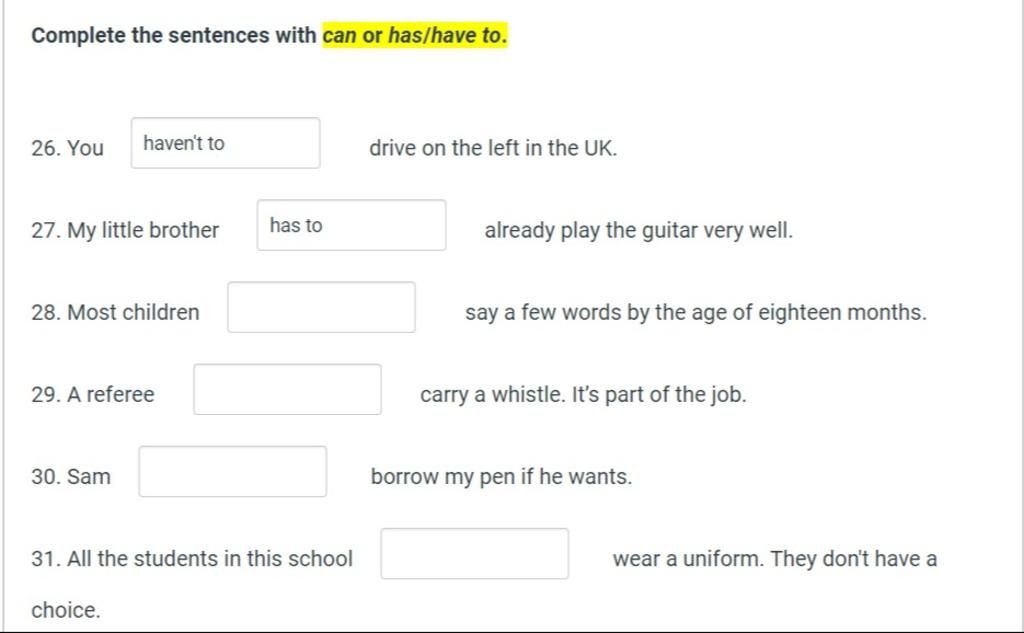The height and width of the screenshot is (633, 1024).
Task: Focus the blank after "Most children"
Action: point(321,307)
